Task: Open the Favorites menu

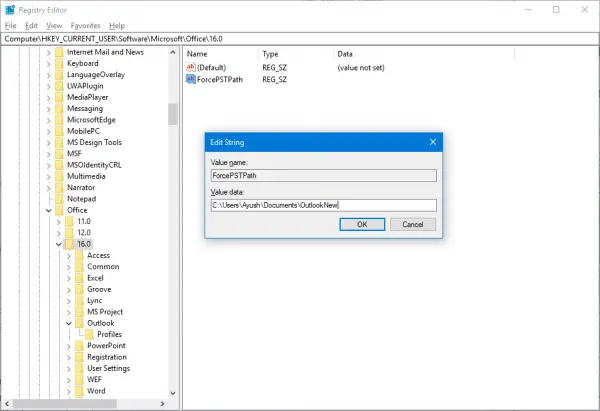Action: click(x=85, y=26)
